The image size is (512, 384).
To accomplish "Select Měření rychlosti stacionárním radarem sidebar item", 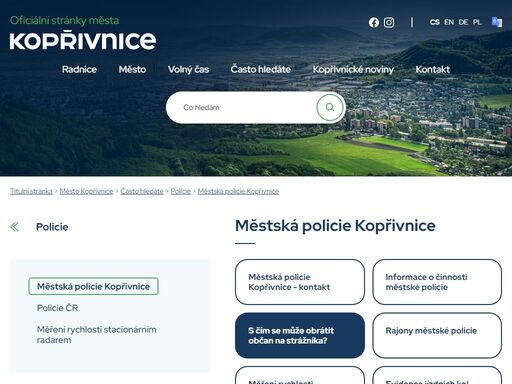I will [x=97, y=335].
